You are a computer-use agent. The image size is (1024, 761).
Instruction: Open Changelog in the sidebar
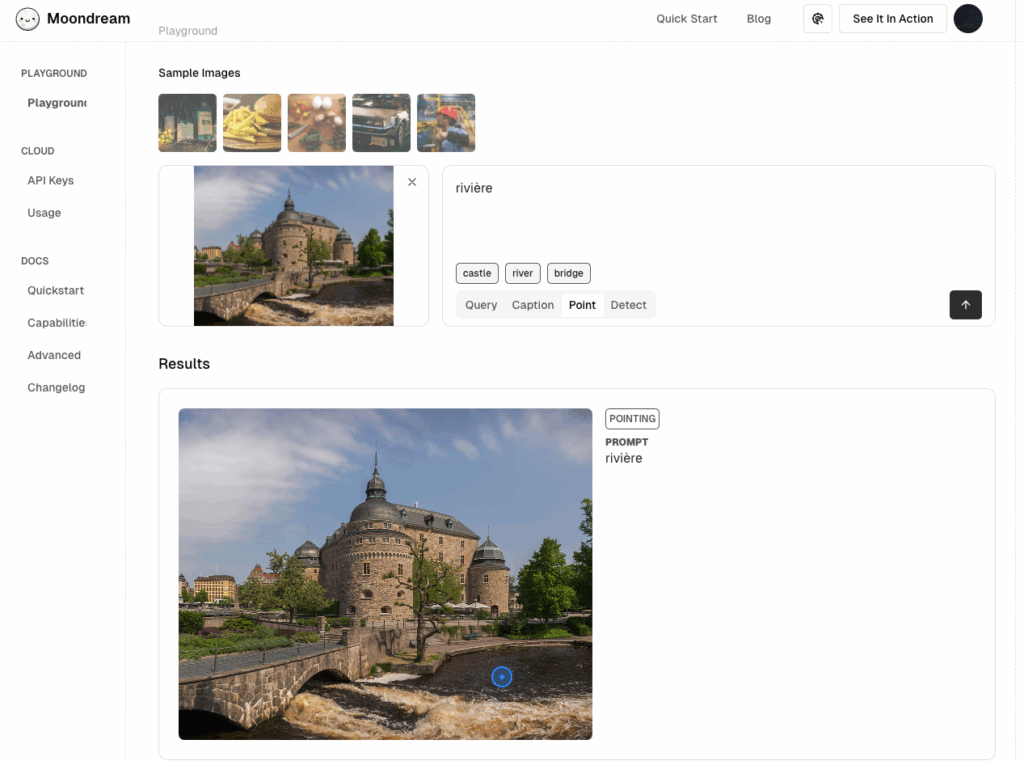(56, 388)
